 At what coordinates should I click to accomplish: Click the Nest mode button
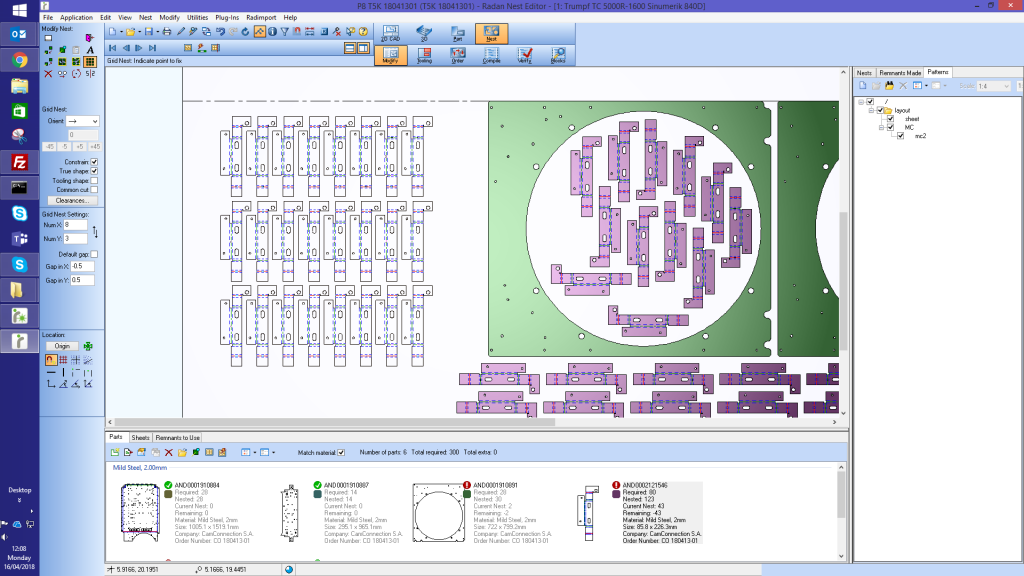(491, 33)
